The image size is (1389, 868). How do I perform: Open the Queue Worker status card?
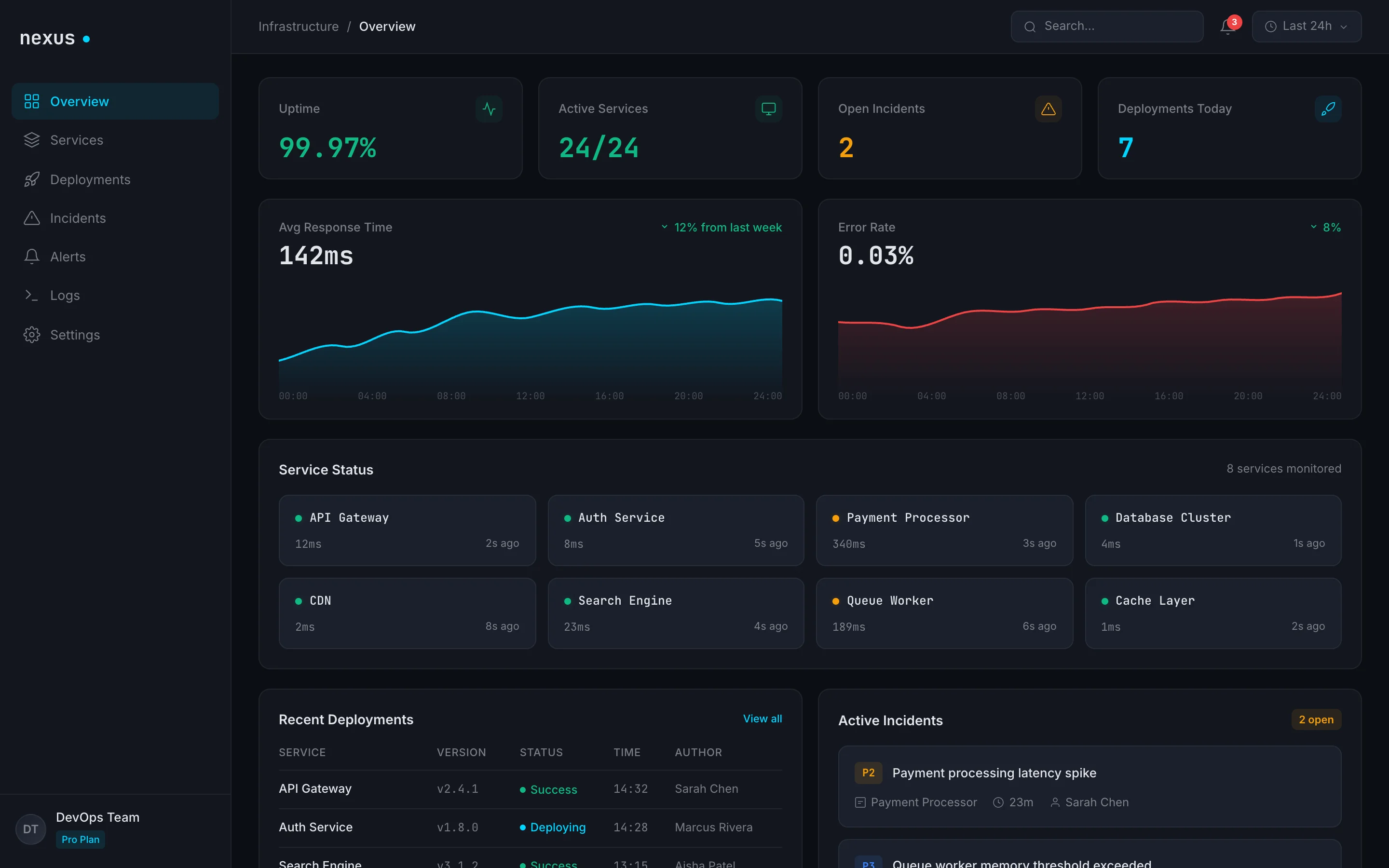click(944, 613)
